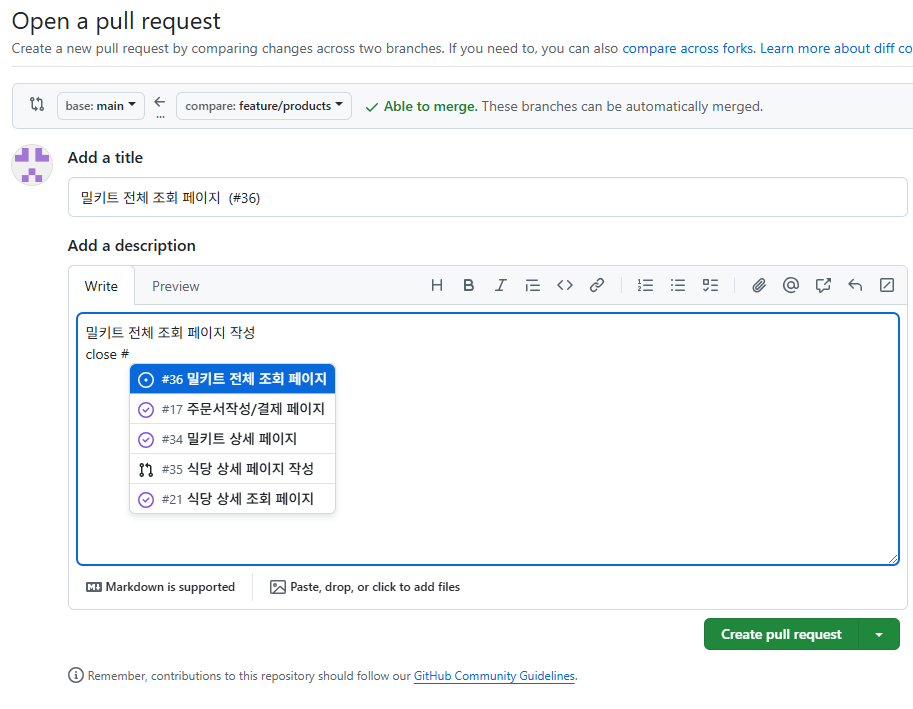Viewport: 913px width, 709px height.
Task: Open GitHub Community Guidelines link
Action: [494, 676]
